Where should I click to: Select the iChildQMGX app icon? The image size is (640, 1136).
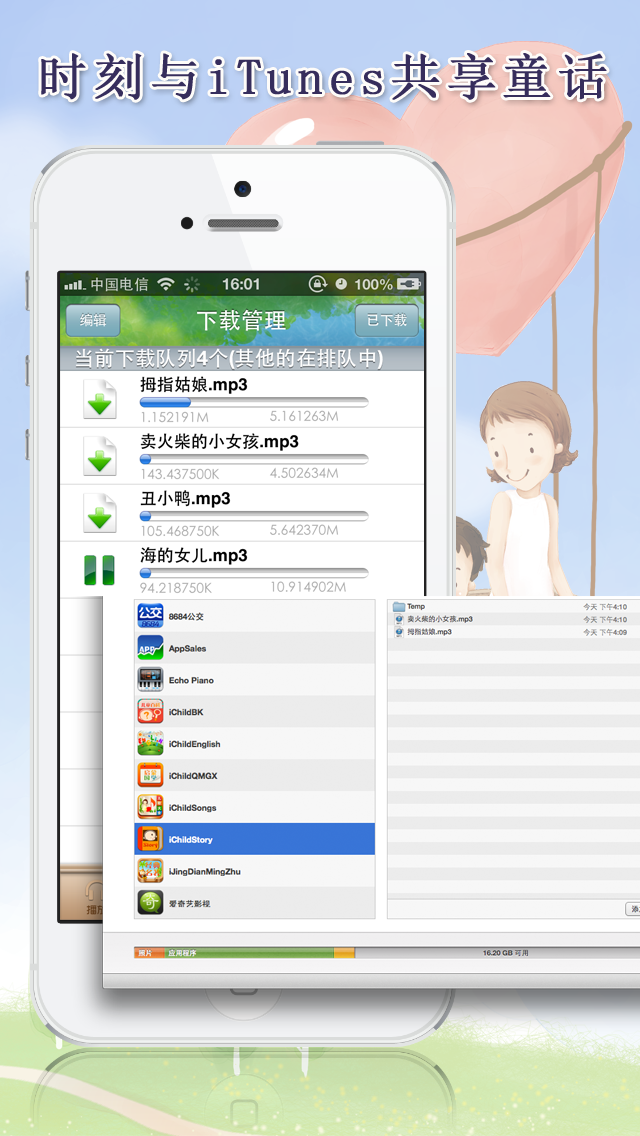point(150,776)
